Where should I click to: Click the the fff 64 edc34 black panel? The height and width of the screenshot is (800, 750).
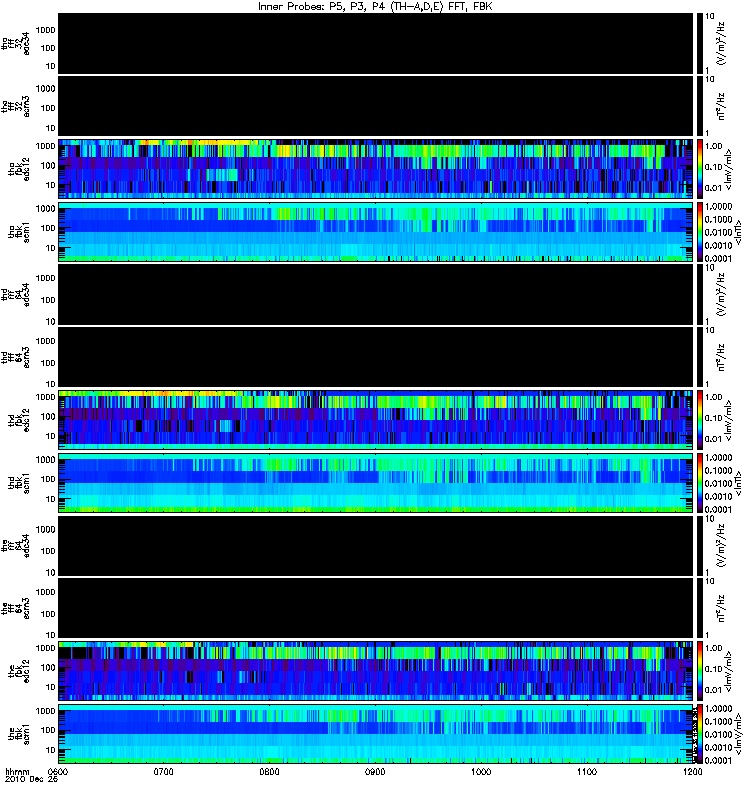point(376,545)
